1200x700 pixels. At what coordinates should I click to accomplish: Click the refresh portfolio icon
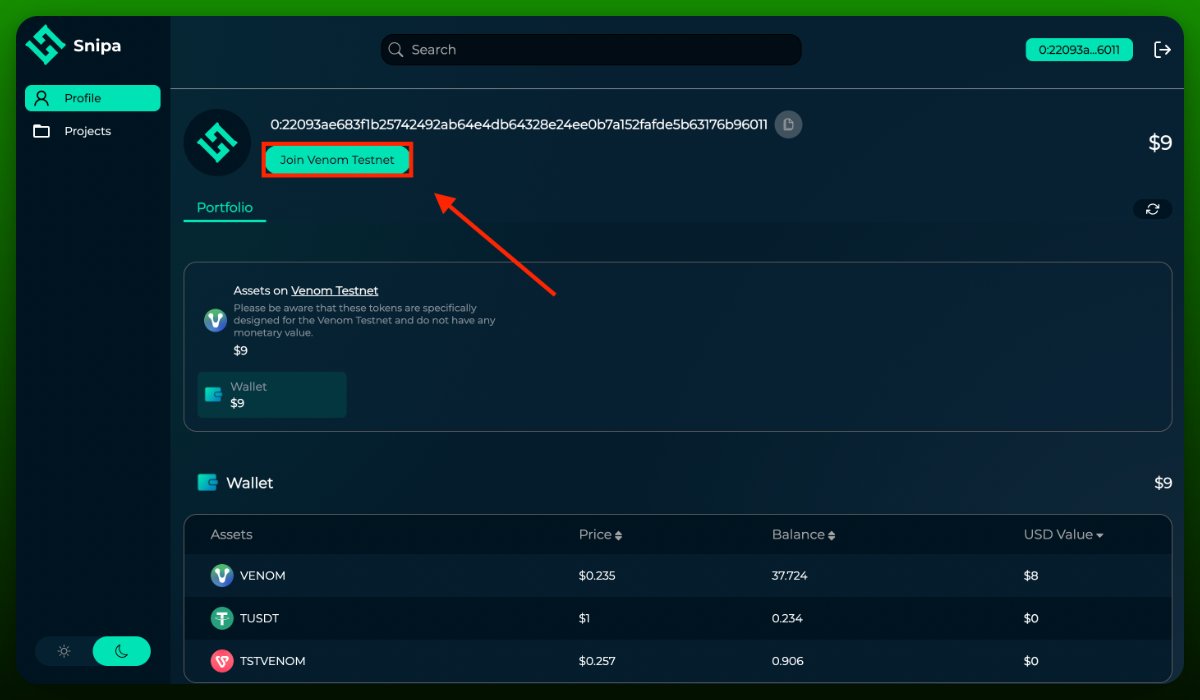[1153, 208]
